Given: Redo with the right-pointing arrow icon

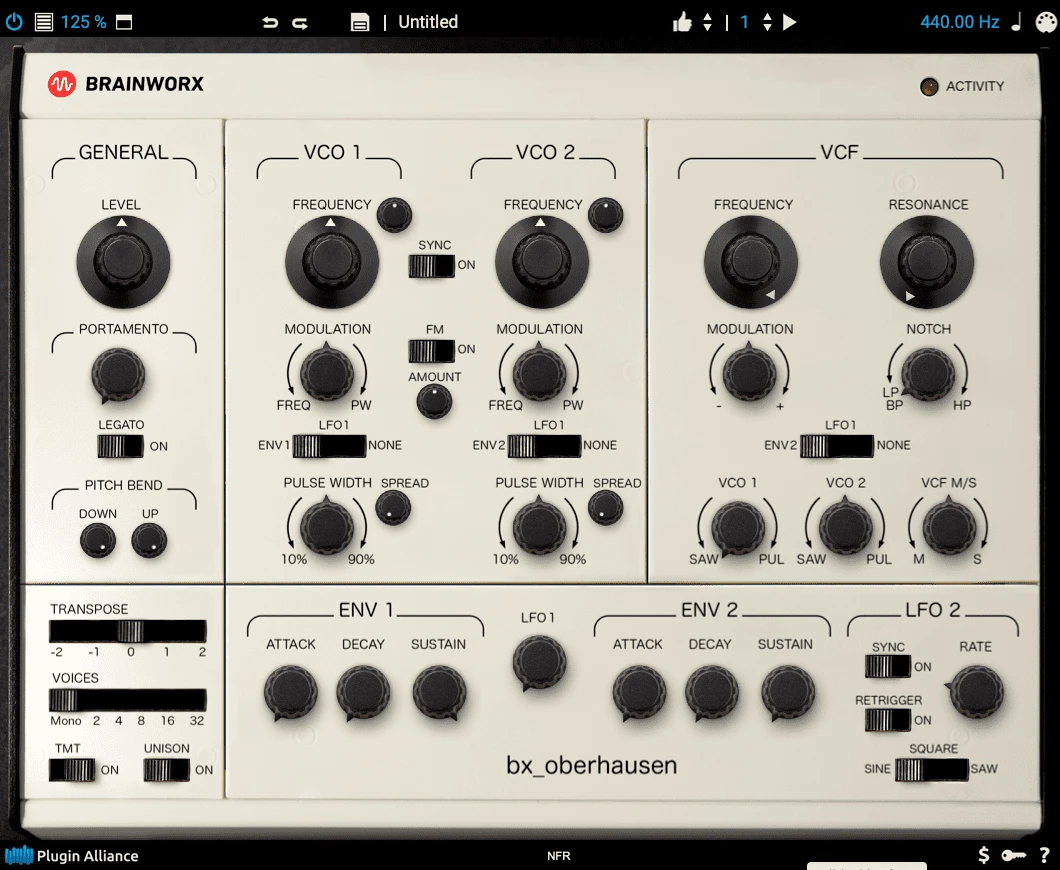Looking at the screenshot, I should 300,22.
